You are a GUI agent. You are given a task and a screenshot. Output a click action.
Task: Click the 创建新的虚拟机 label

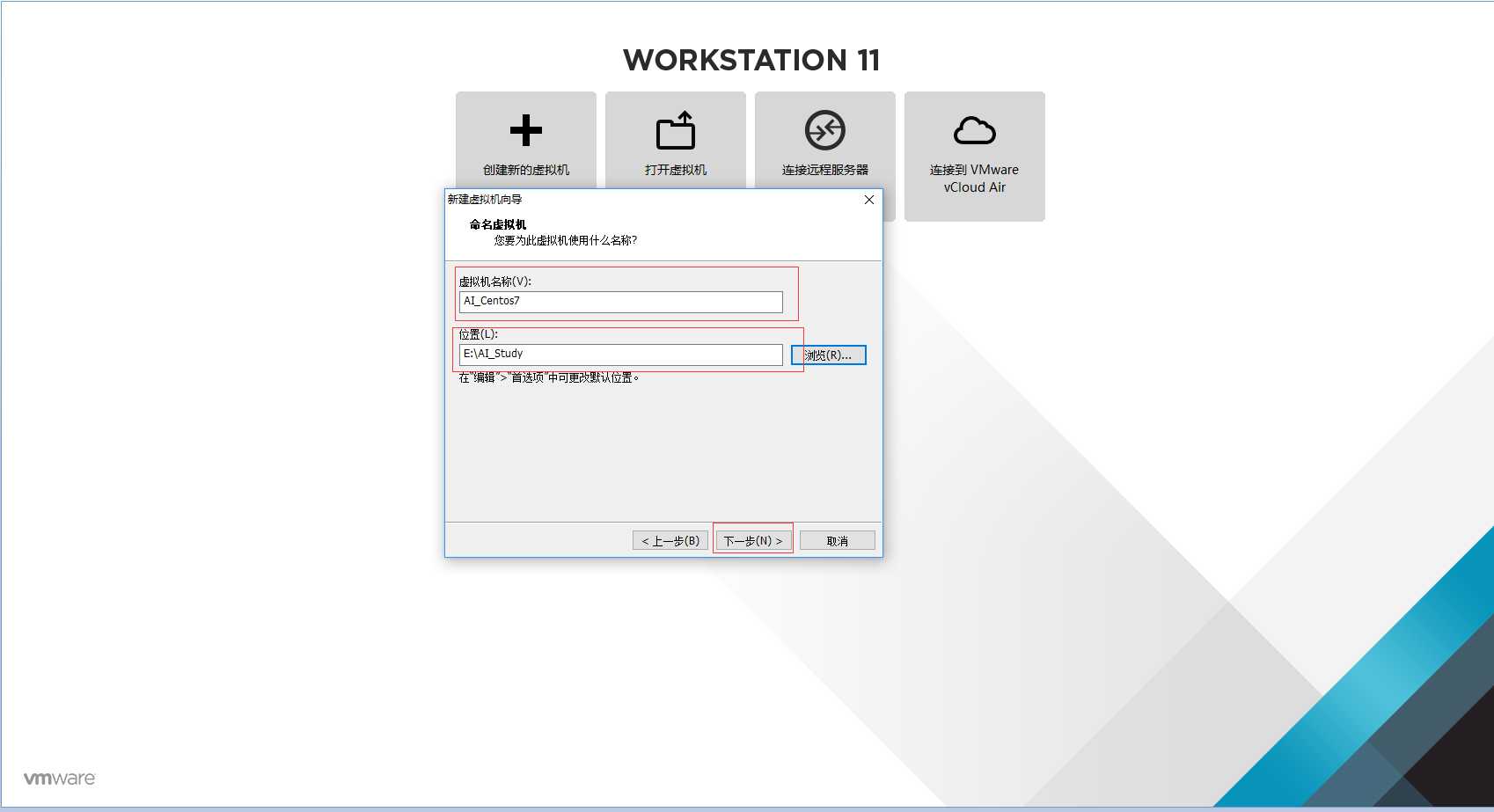[526, 170]
